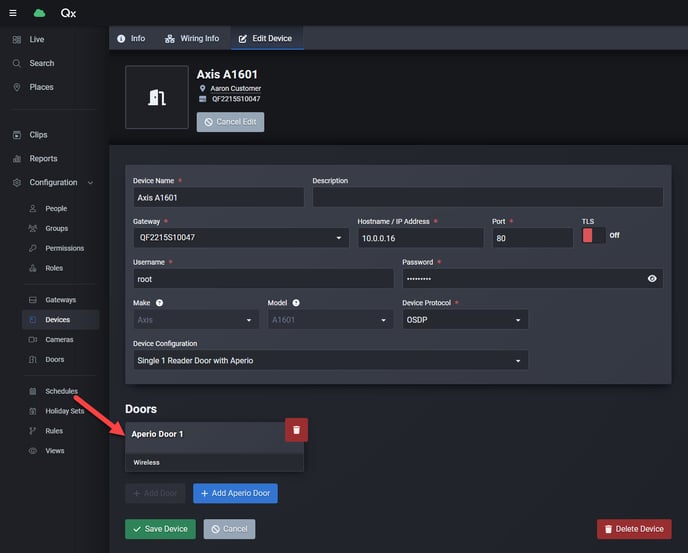Click the Live grid icon in sidebar
This screenshot has width=688, height=553.
17,40
